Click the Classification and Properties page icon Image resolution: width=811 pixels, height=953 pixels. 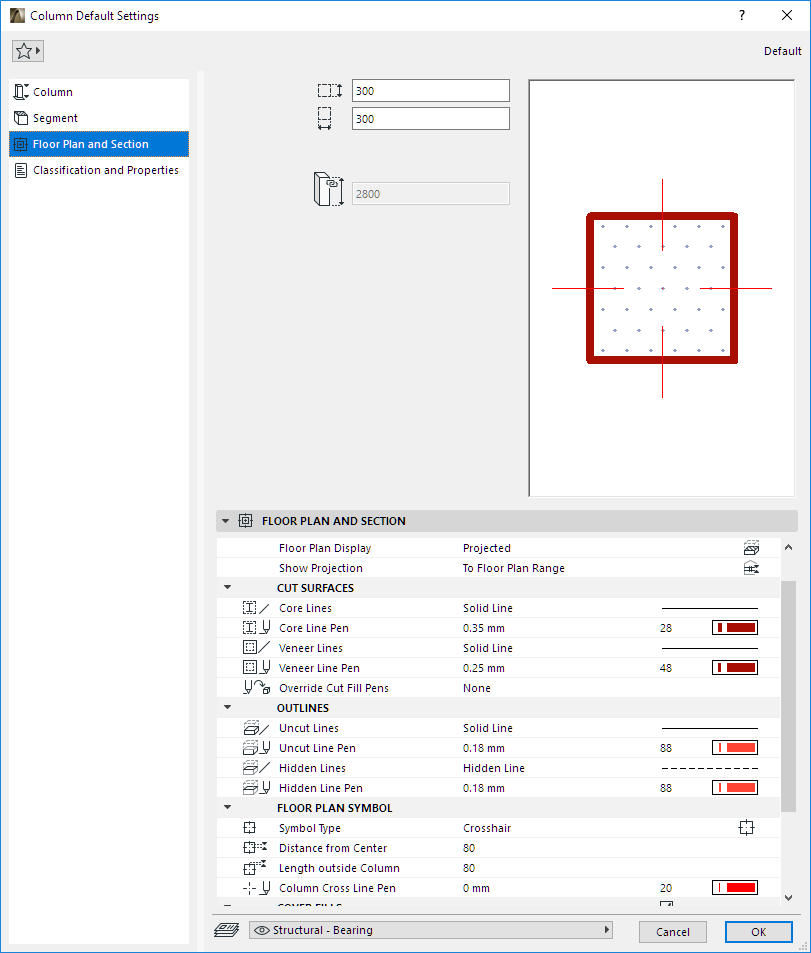[x=21, y=170]
